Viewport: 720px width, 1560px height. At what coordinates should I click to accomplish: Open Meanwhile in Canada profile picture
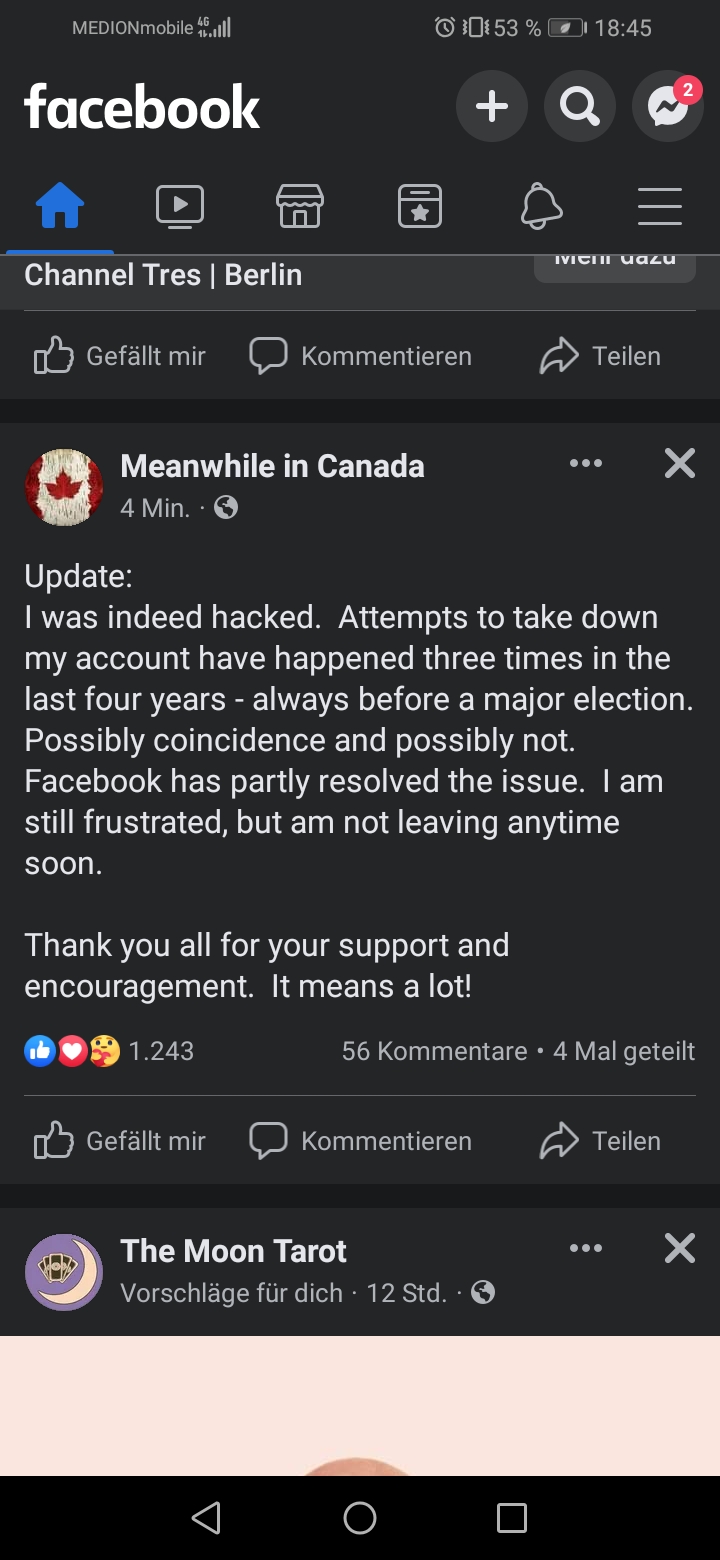coord(64,487)
